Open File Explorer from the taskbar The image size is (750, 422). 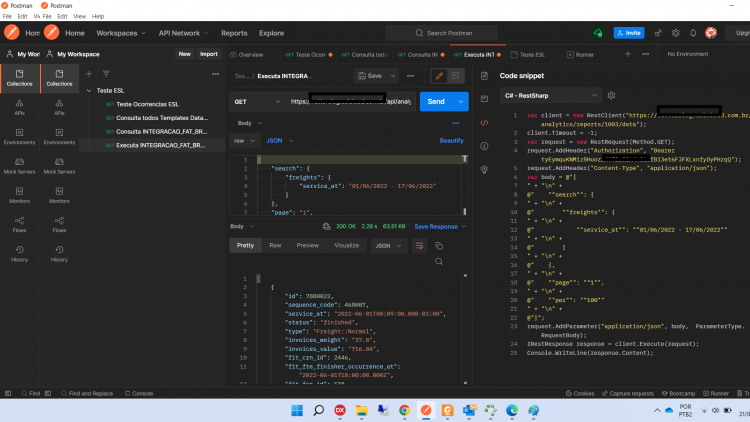pyautogui.click(x=361, y=411)
